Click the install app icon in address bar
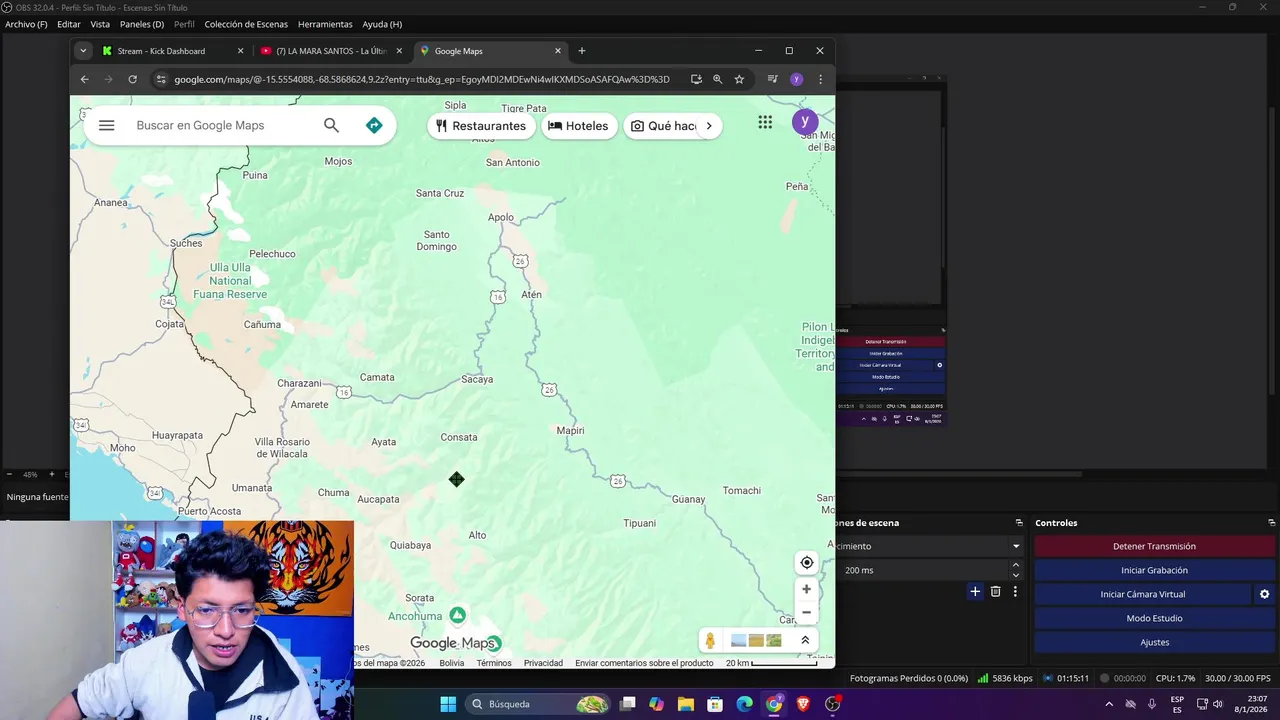Viewport: 1280px width, 720px height. tap(696, 79)
